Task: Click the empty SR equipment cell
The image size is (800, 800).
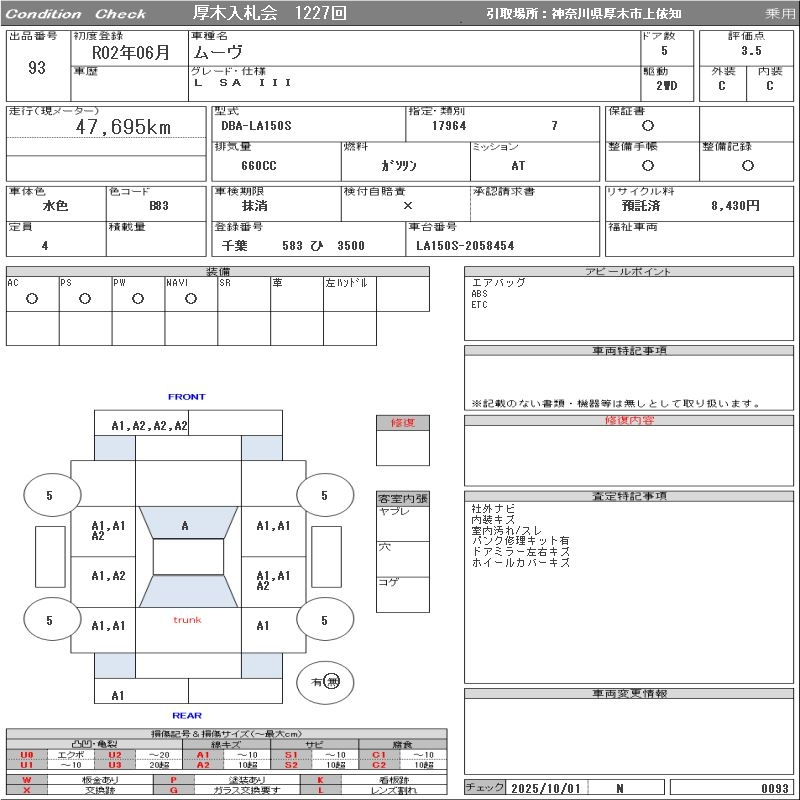Action: pyautogui.click(x=244, y=298)
